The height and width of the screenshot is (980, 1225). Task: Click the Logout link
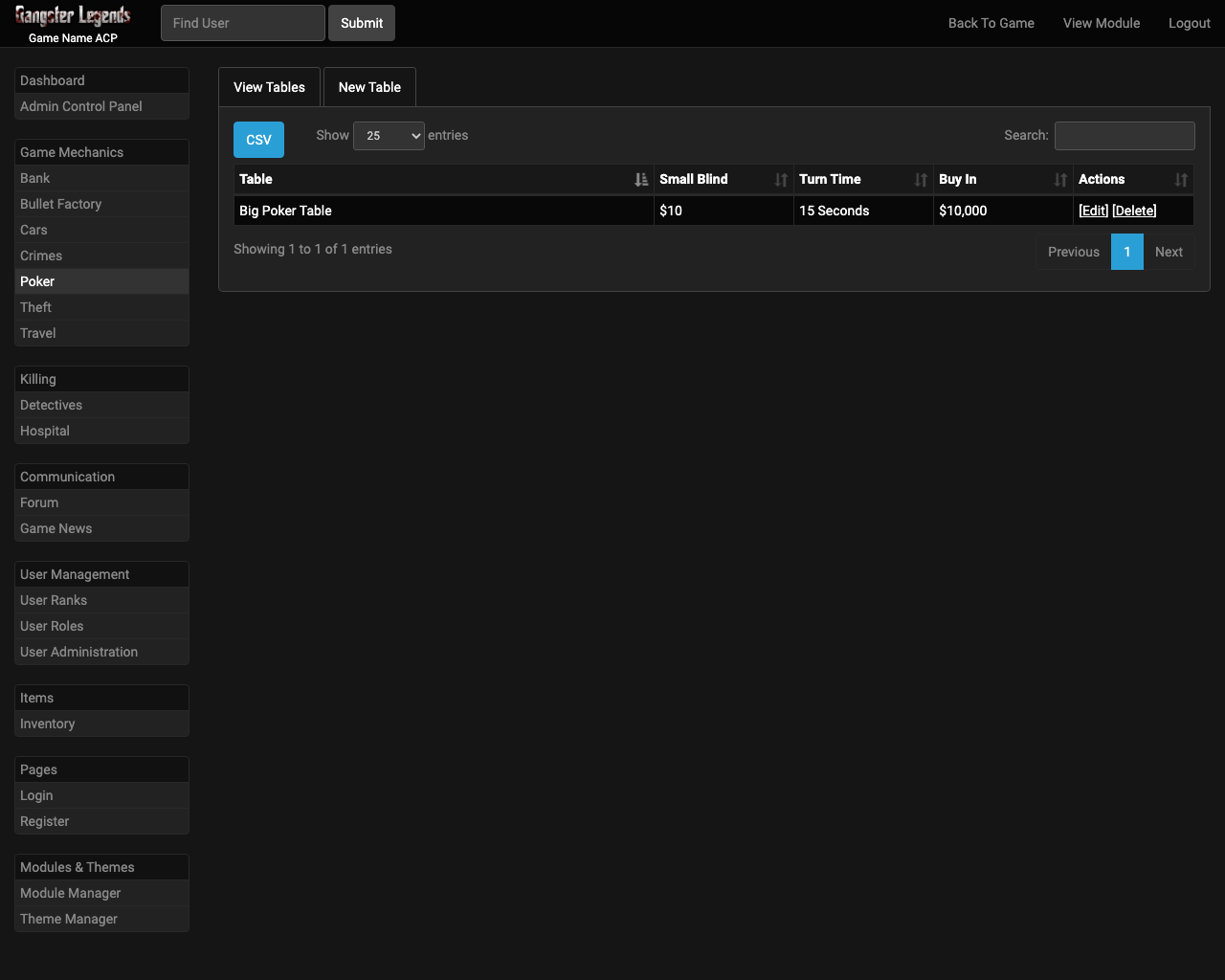click(x=1189, y=23)
